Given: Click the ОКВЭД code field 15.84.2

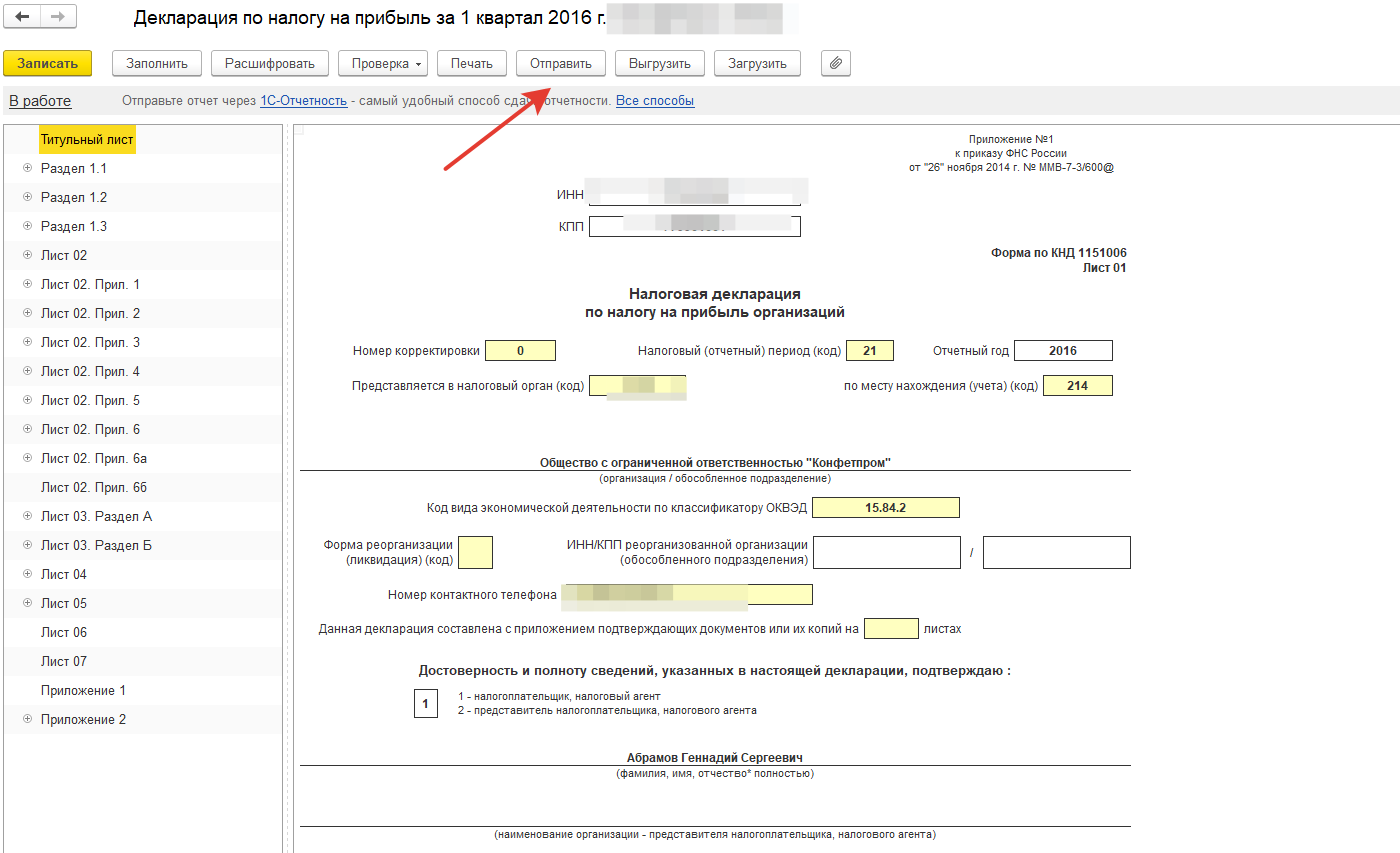Looking at the screenshot, I should tap(885, 508).
